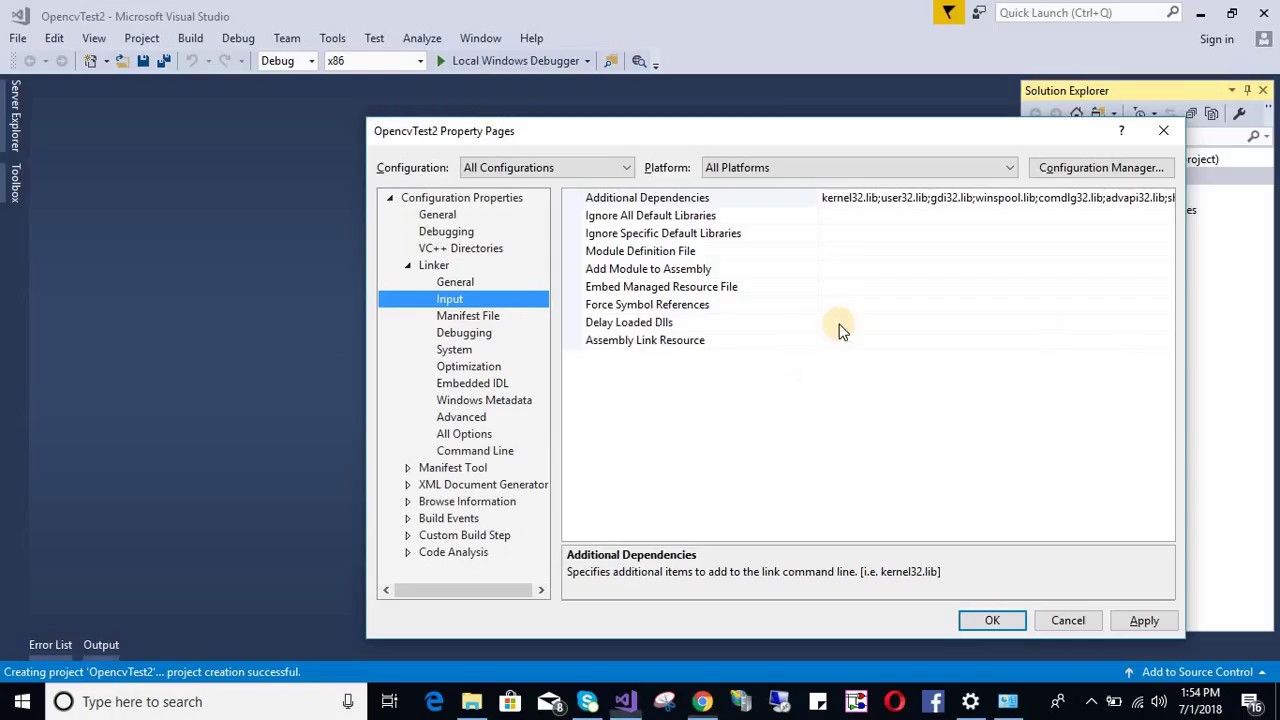Click the help question mark in Property Pages

[x=1121, y=131]
